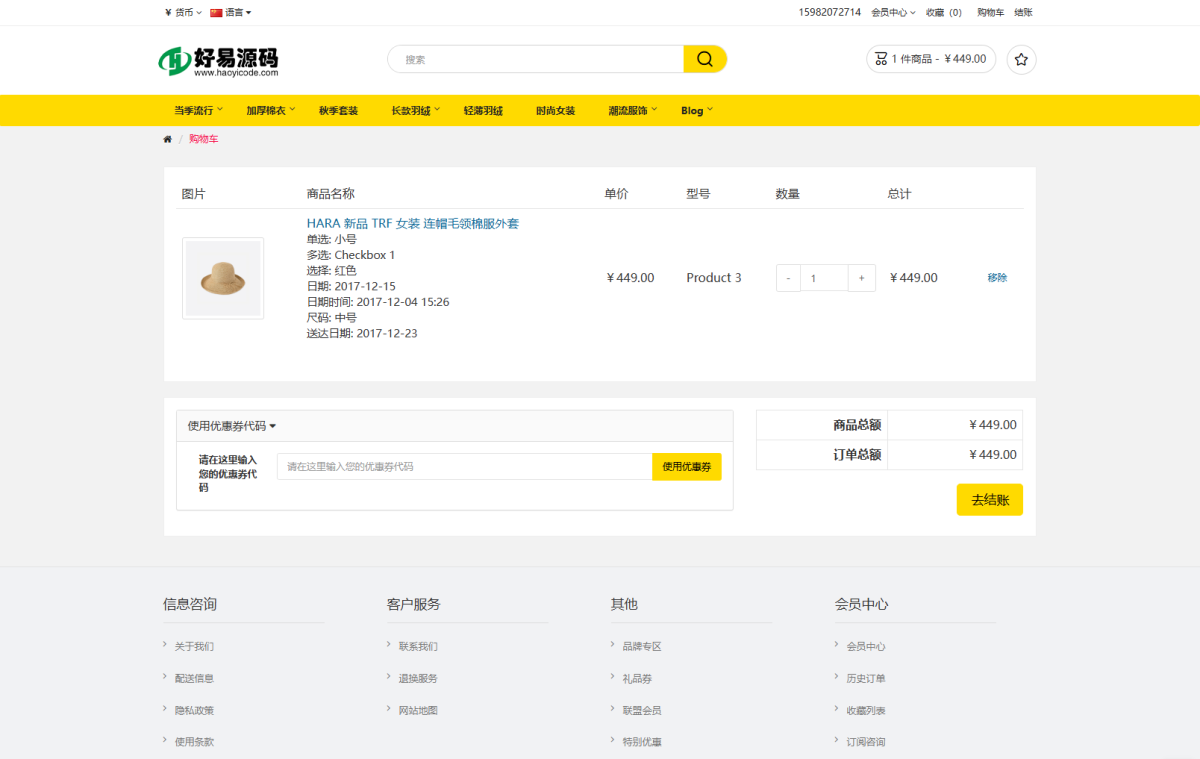Open 礼品券 footer link
This screenshot has width=1200, height=759.
pyautogui.click(x=637, y=678)
